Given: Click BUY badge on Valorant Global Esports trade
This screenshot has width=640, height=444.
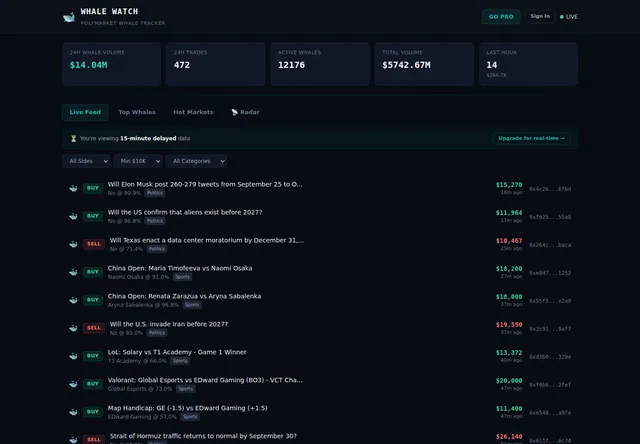Looking at the screenshot, I should 93,384.
